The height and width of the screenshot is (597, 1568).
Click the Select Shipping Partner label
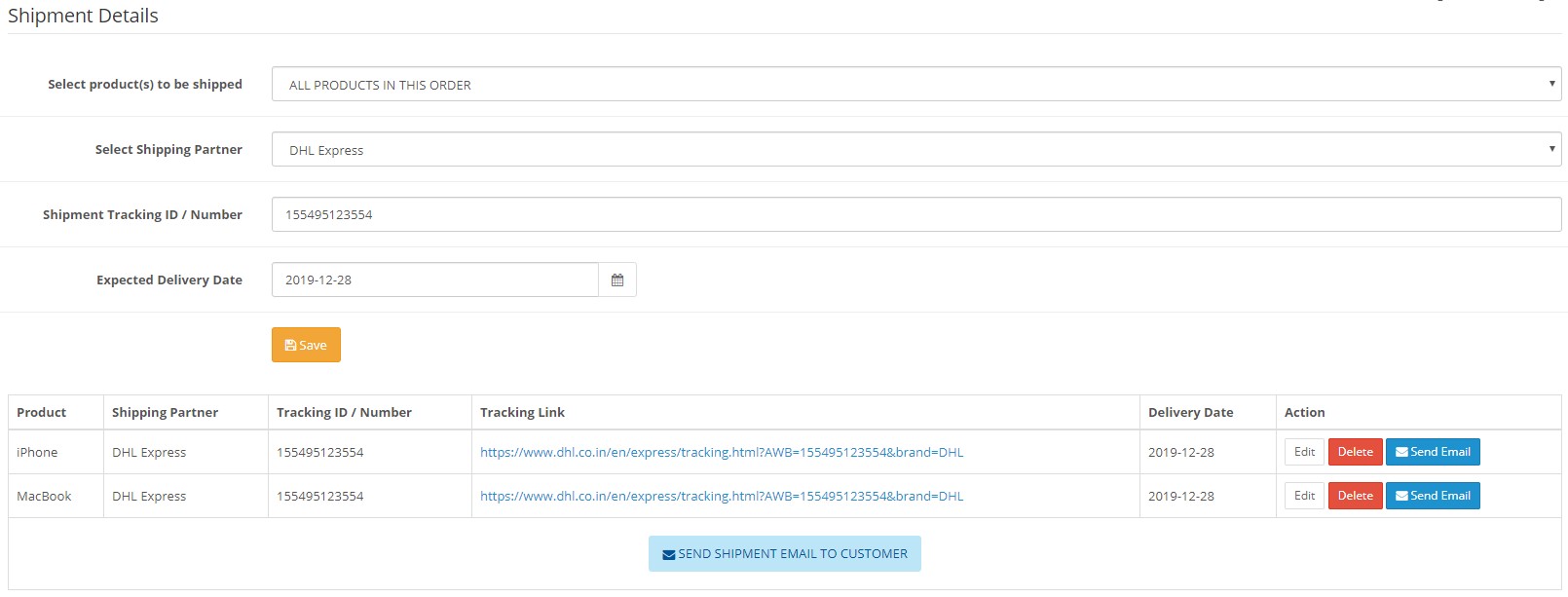pyautogui.click(x=168, y=149)
